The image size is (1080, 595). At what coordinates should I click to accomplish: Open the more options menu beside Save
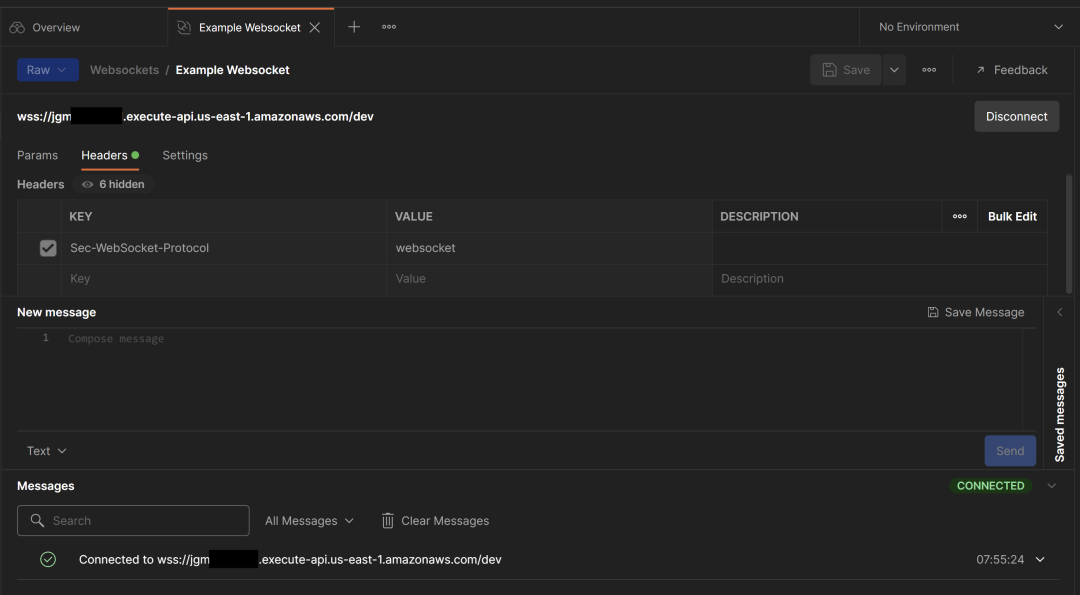tap(929, 70)
